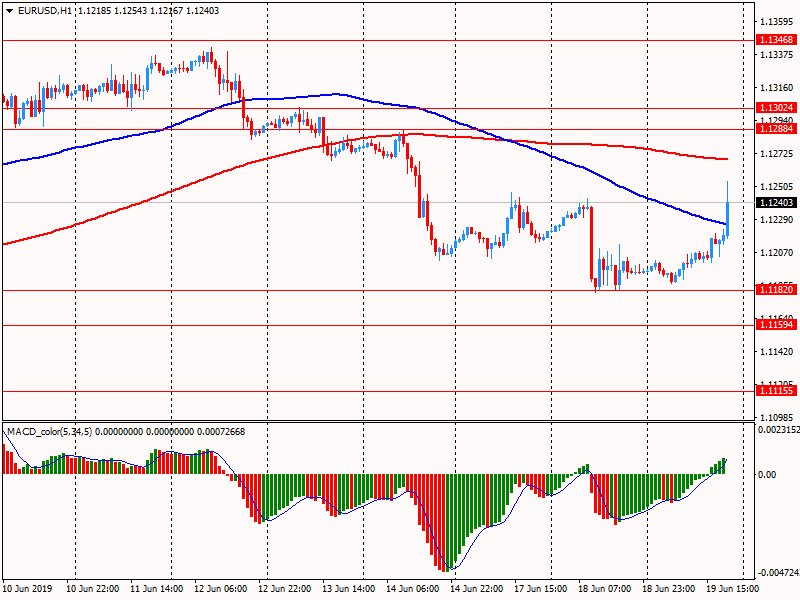This screenshot has height=600, width=800.
Task: Select the EURUSD,H1 chart title text
Action: tap(45, 11)
